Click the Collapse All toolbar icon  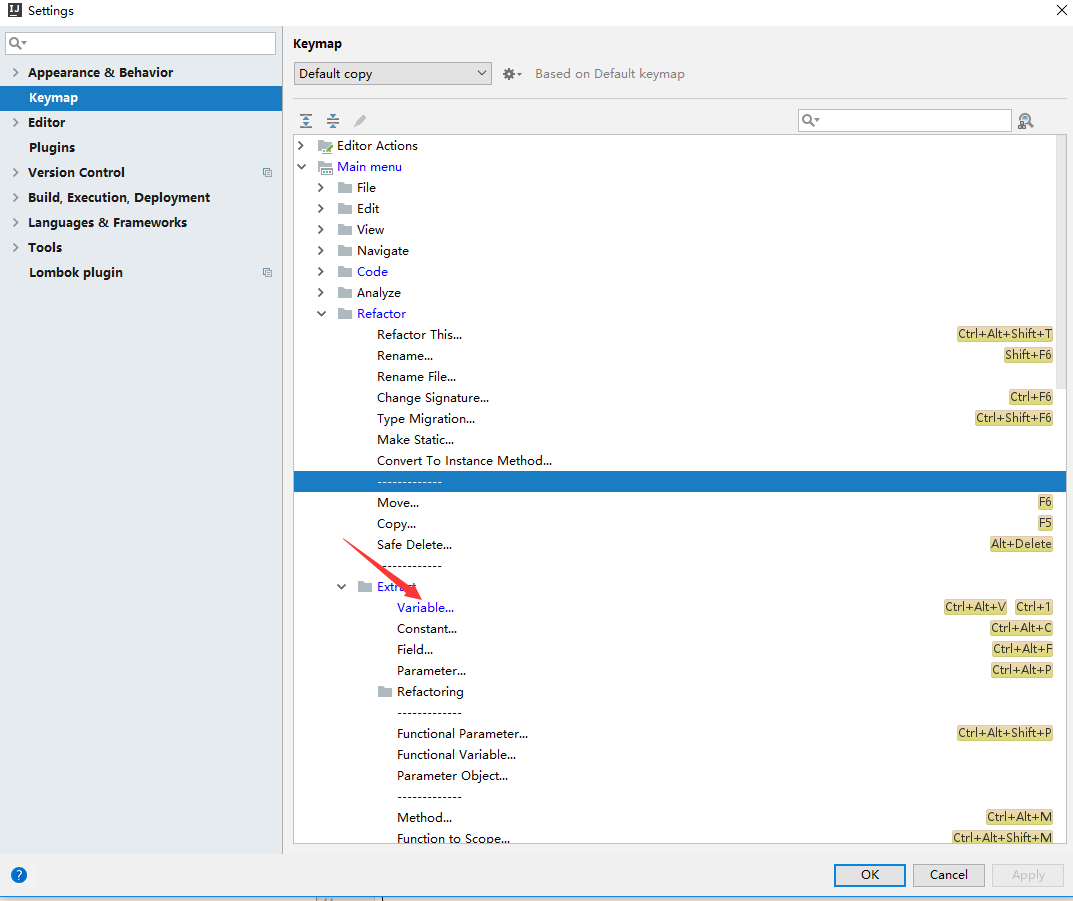point(333,121)
